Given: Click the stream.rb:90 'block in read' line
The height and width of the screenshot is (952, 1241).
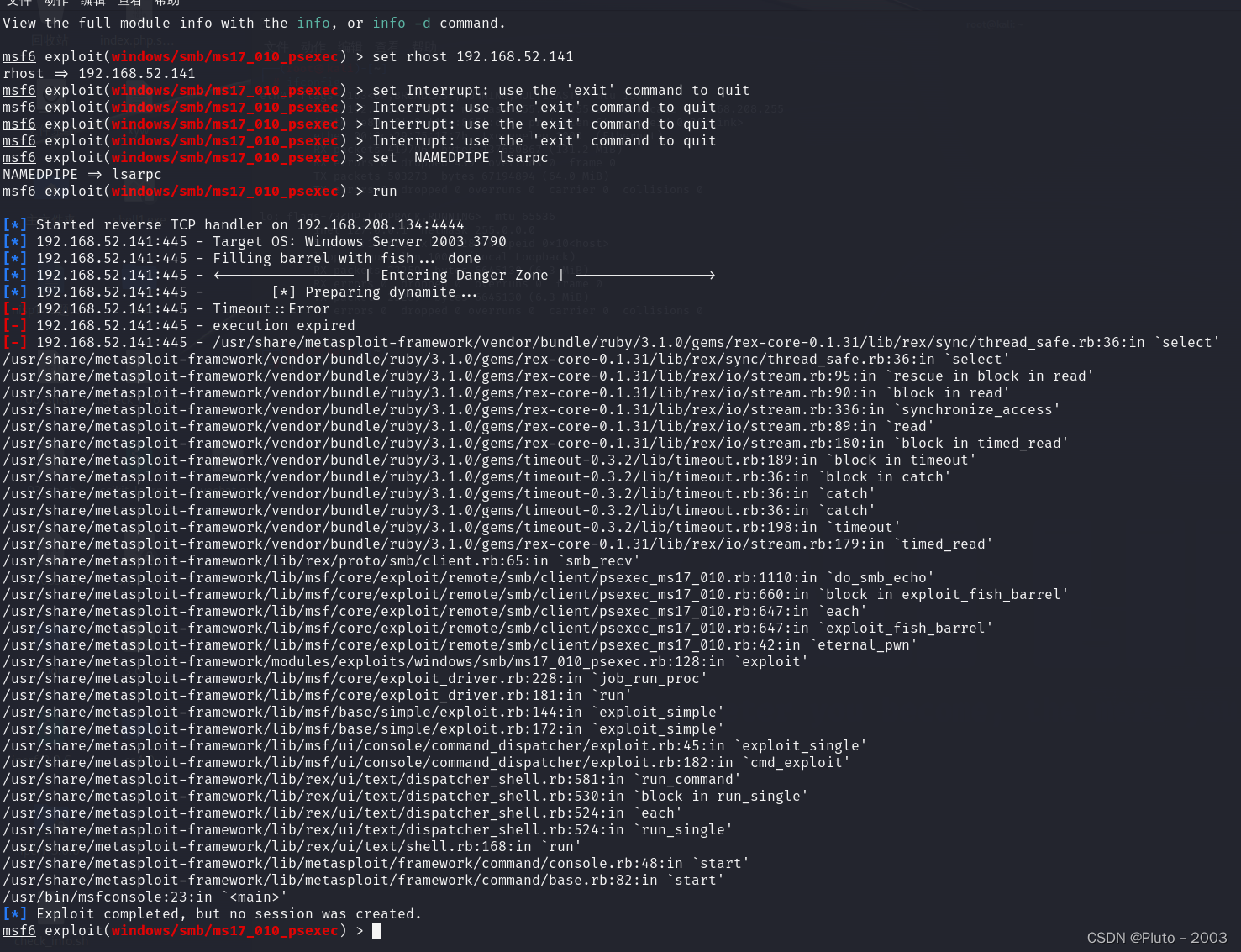Looking at the screenshot, I should point(506,392).
